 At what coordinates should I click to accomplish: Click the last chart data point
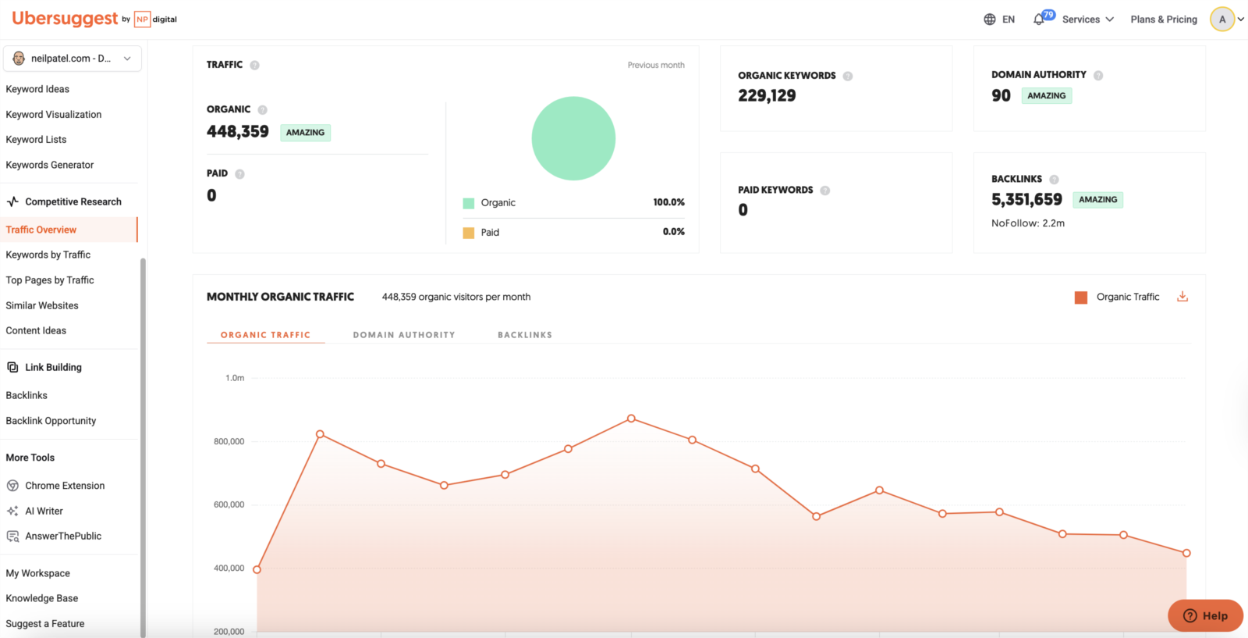(1186, 553)
